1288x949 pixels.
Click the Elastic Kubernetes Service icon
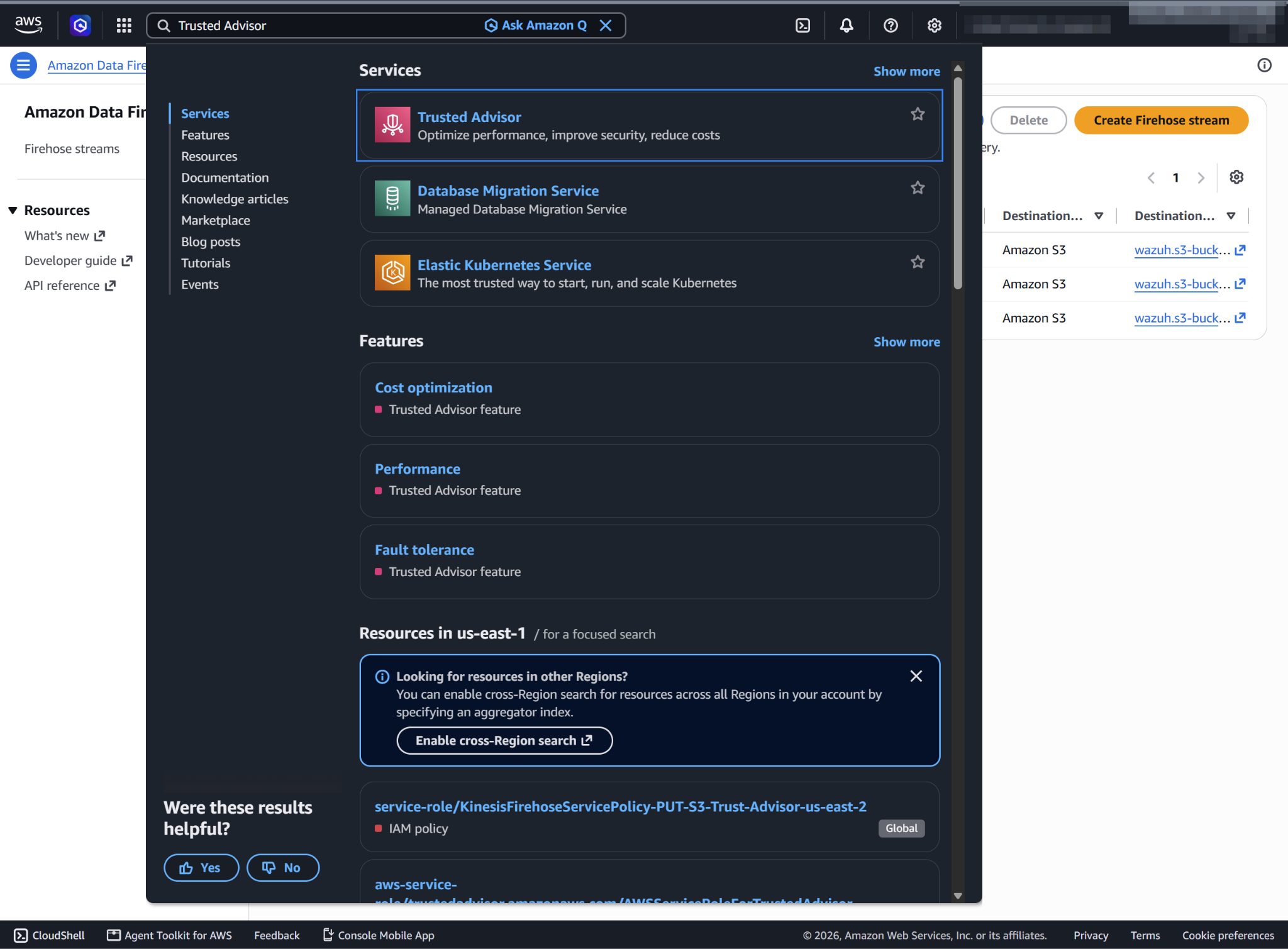392,272
